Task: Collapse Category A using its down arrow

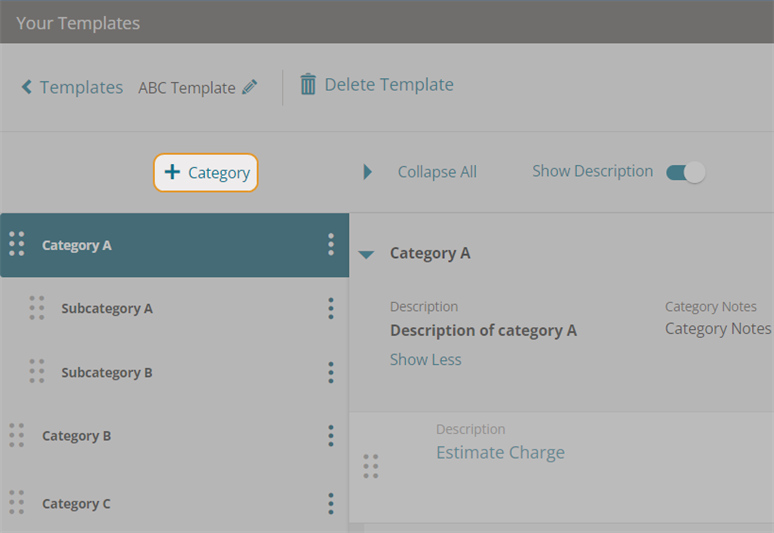Action: (366, 255)
